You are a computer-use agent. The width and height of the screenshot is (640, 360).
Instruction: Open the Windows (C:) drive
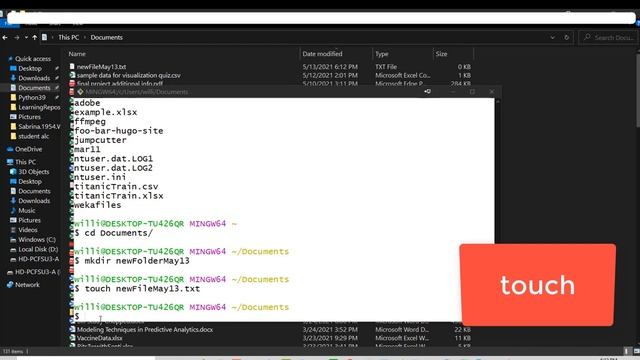[x=37, y=240]
